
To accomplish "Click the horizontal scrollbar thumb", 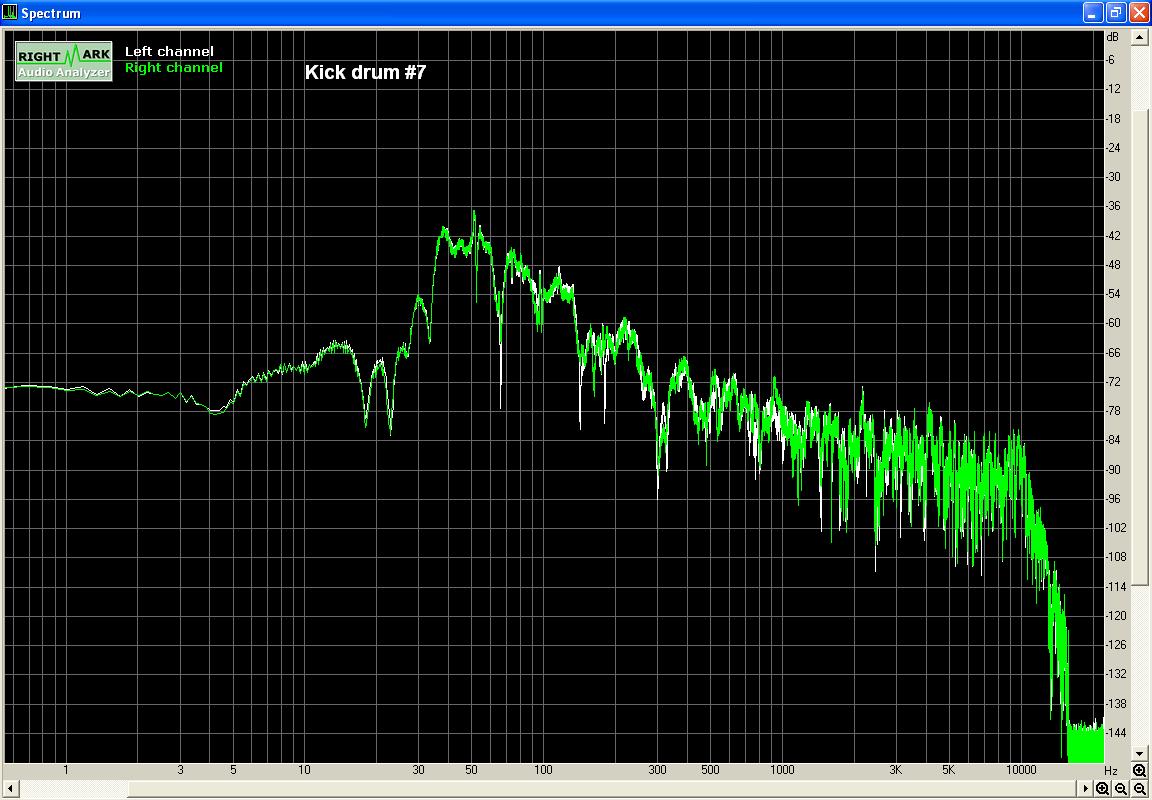I will [602, 788].
